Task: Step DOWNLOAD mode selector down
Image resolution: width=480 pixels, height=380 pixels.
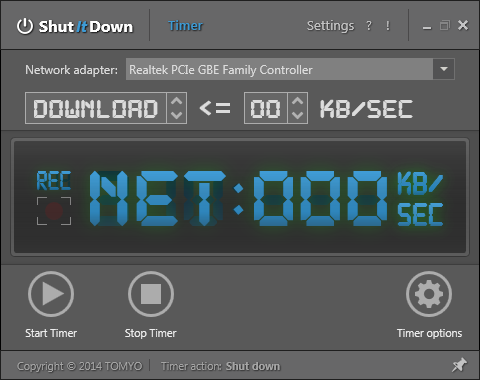Action: [x=176, y=115]
